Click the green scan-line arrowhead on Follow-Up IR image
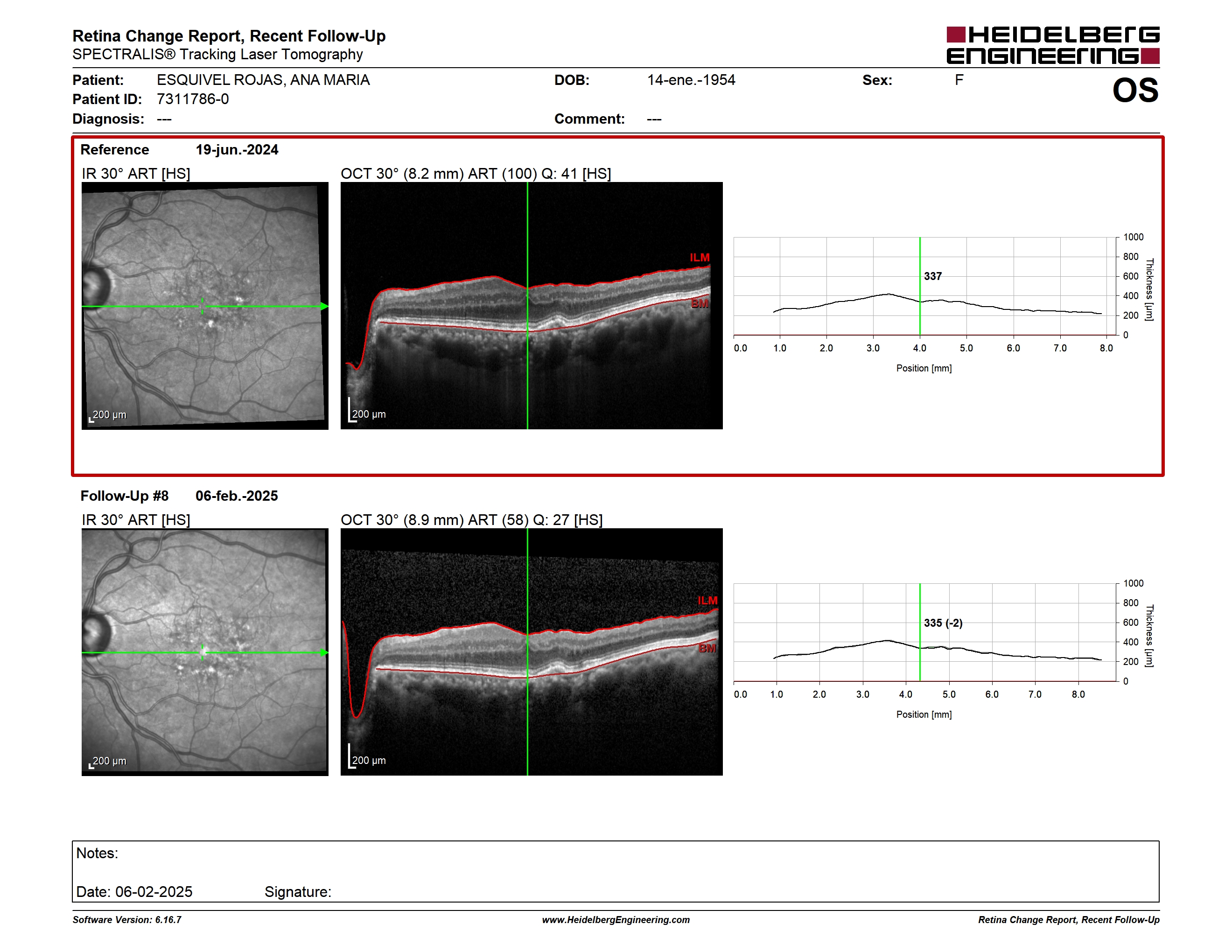 point(324,652)
